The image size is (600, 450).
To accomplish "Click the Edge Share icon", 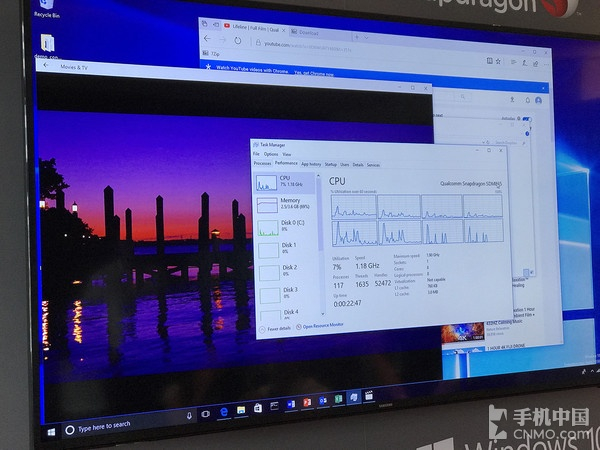I will (x=536, y=64).
